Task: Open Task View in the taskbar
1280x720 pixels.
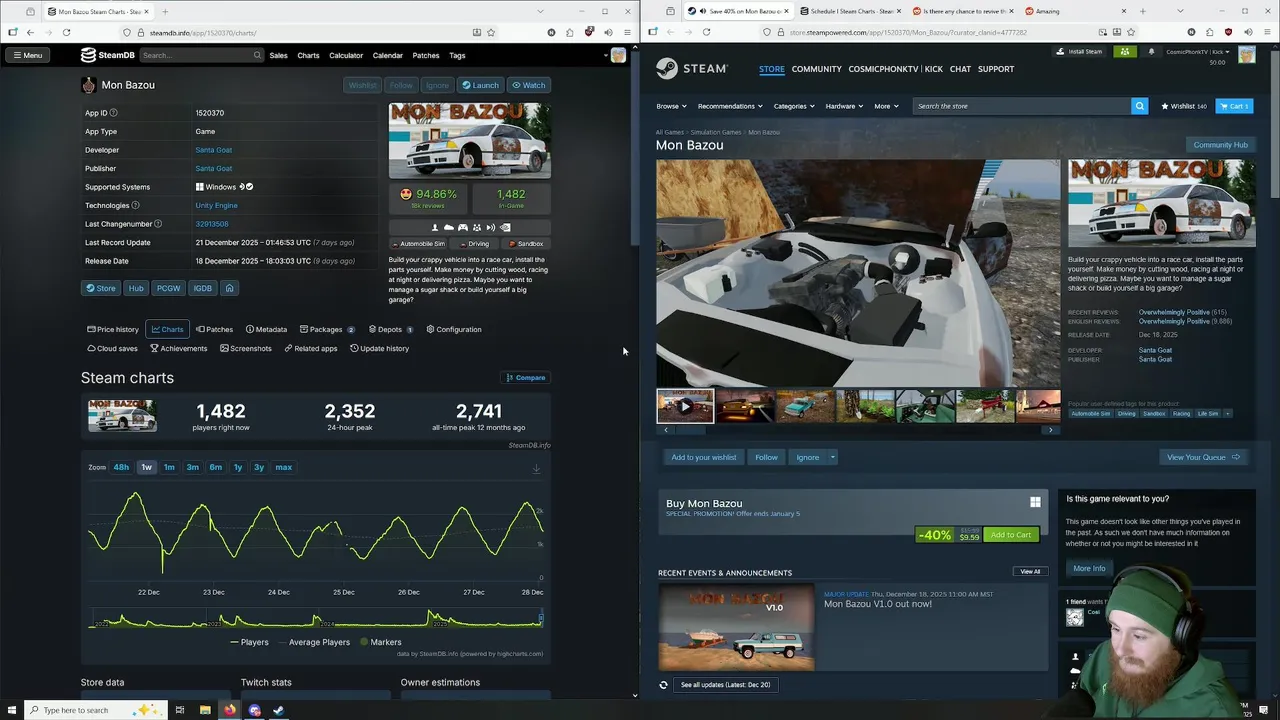Action: [180, 710]
